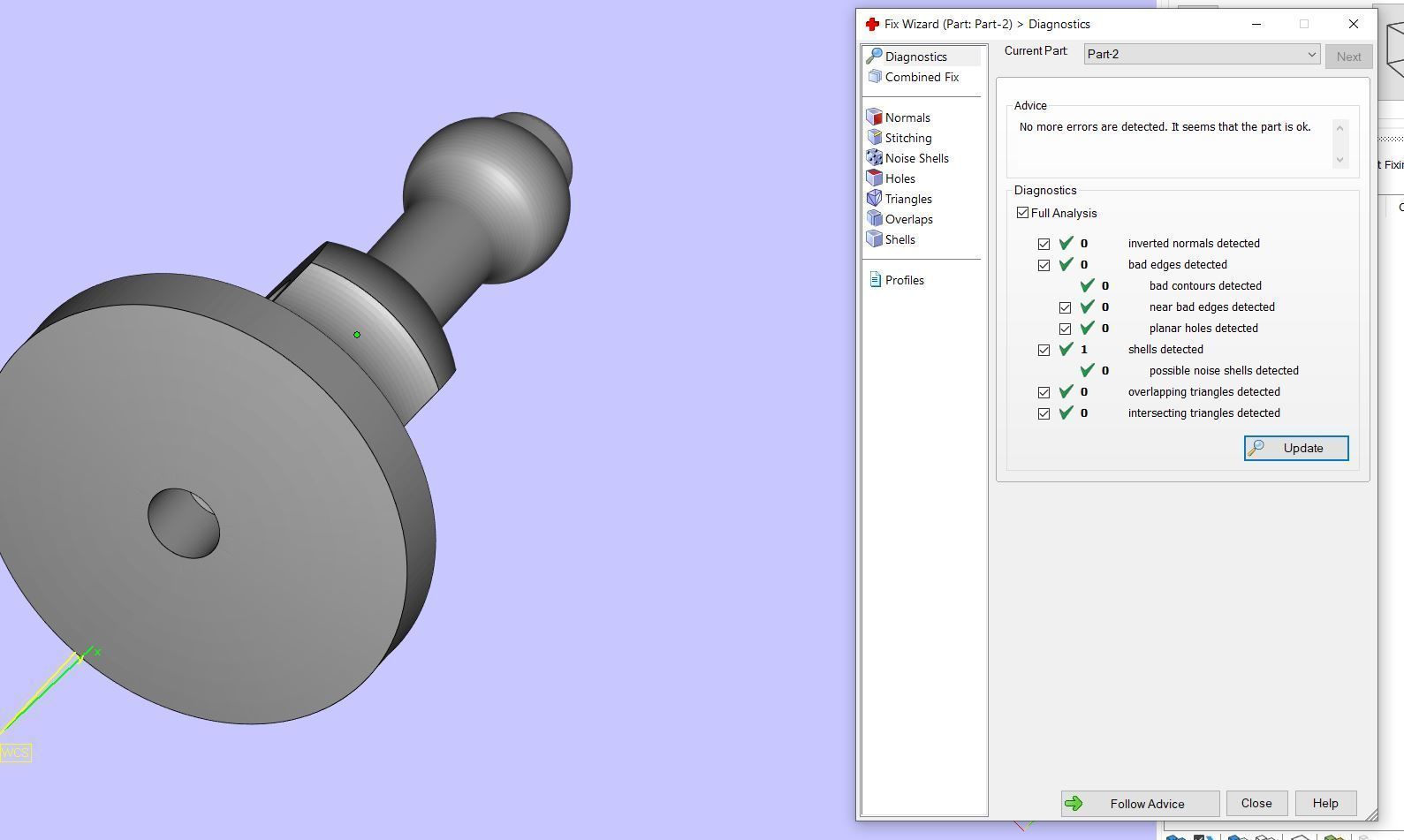Viewport: 1404px width, 840px height.
Task: Click the green check beside bad contours
Action: [x=1087, y=285]
